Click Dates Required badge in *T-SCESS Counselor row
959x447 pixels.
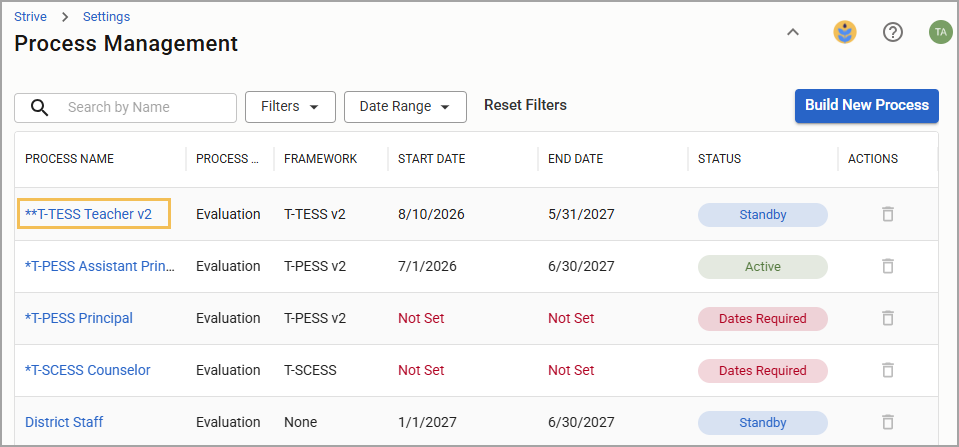click(763, 371)
